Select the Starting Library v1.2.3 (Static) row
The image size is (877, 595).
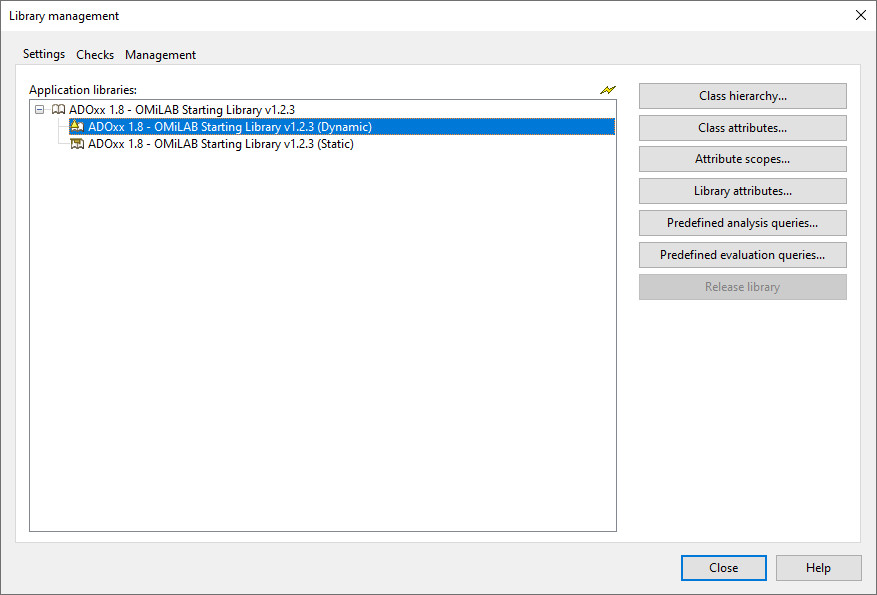(x=220, y=144)
